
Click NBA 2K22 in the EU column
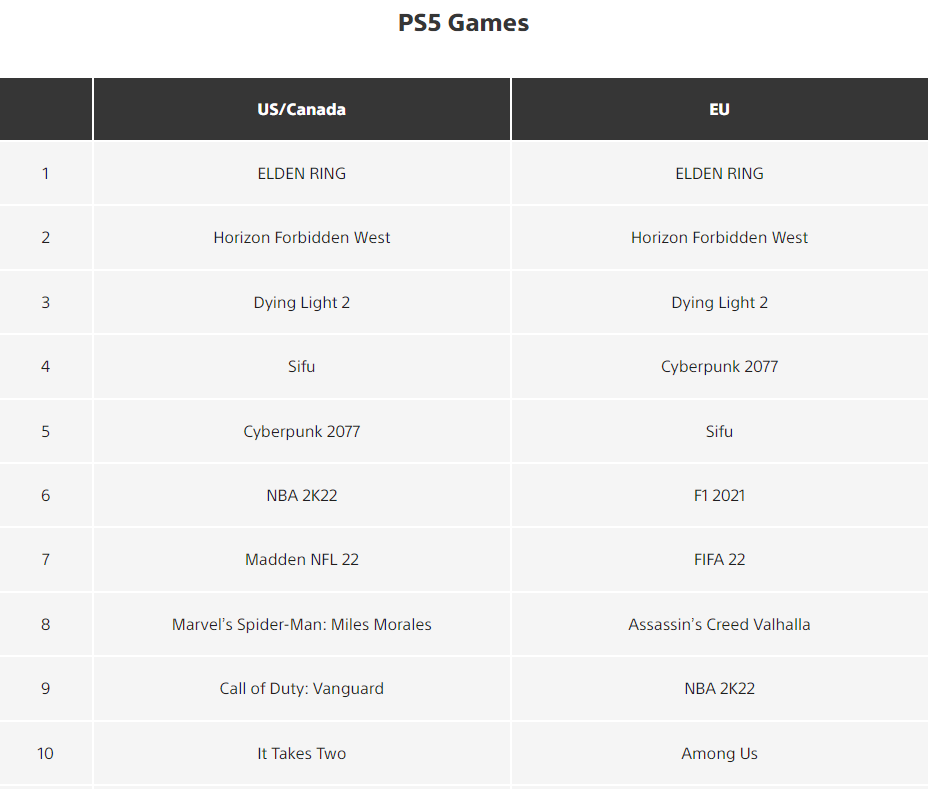[720, 689]
